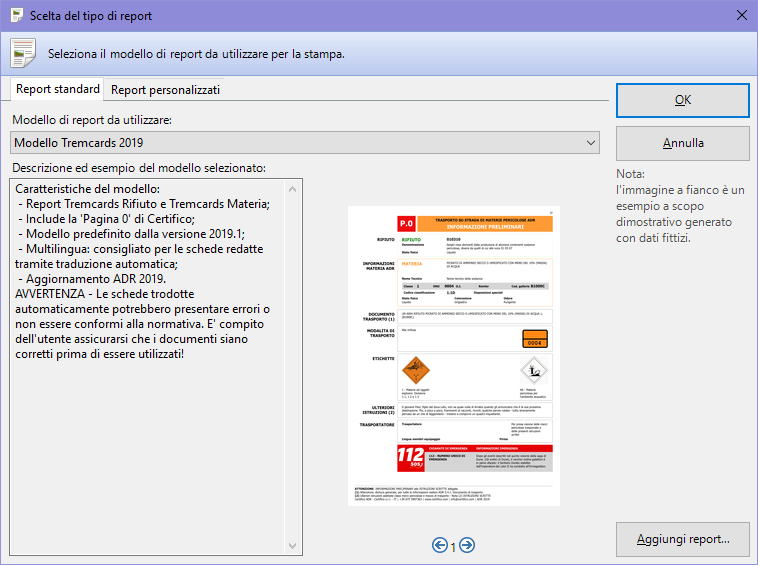Click the title bar application icon
This screenshot has width=758, height=565.
[x=17, y=16]
